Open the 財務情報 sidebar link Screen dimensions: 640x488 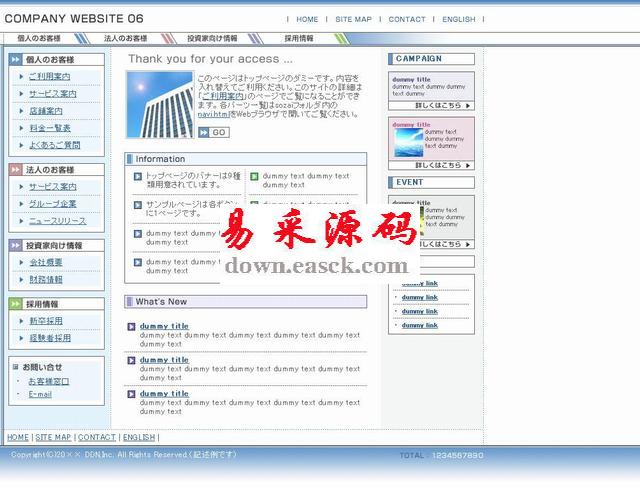click(46, 279)
